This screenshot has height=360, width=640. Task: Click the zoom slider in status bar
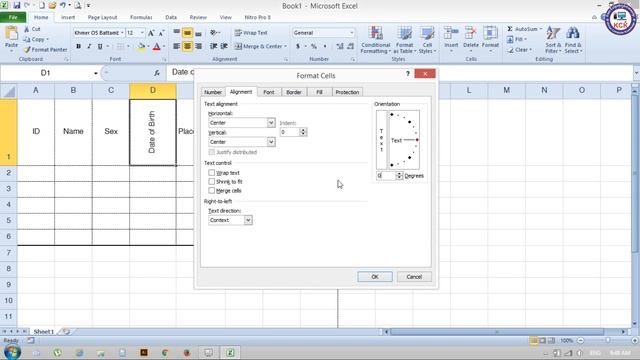tap(607, 340)
